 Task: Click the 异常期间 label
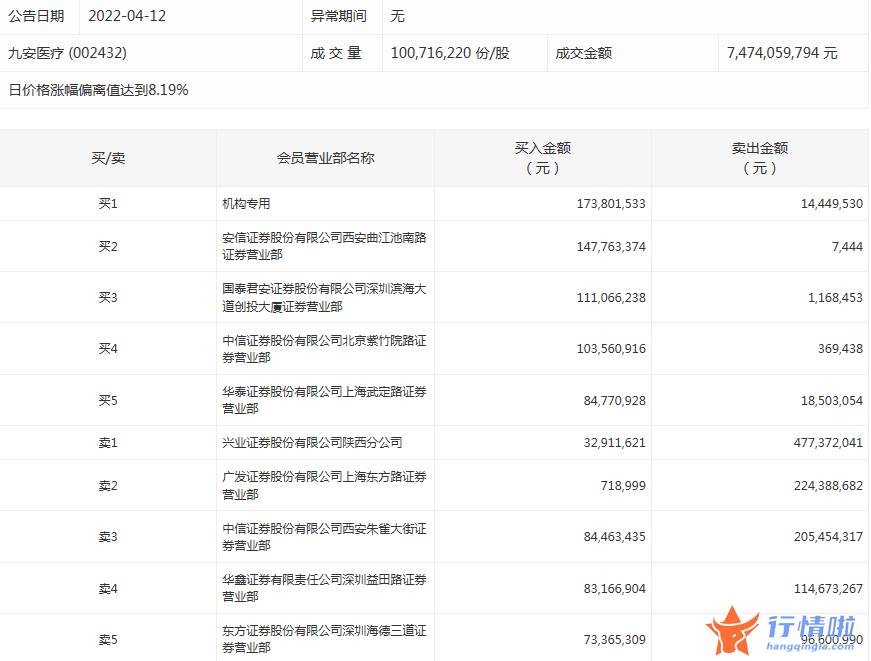coord(339,16)
